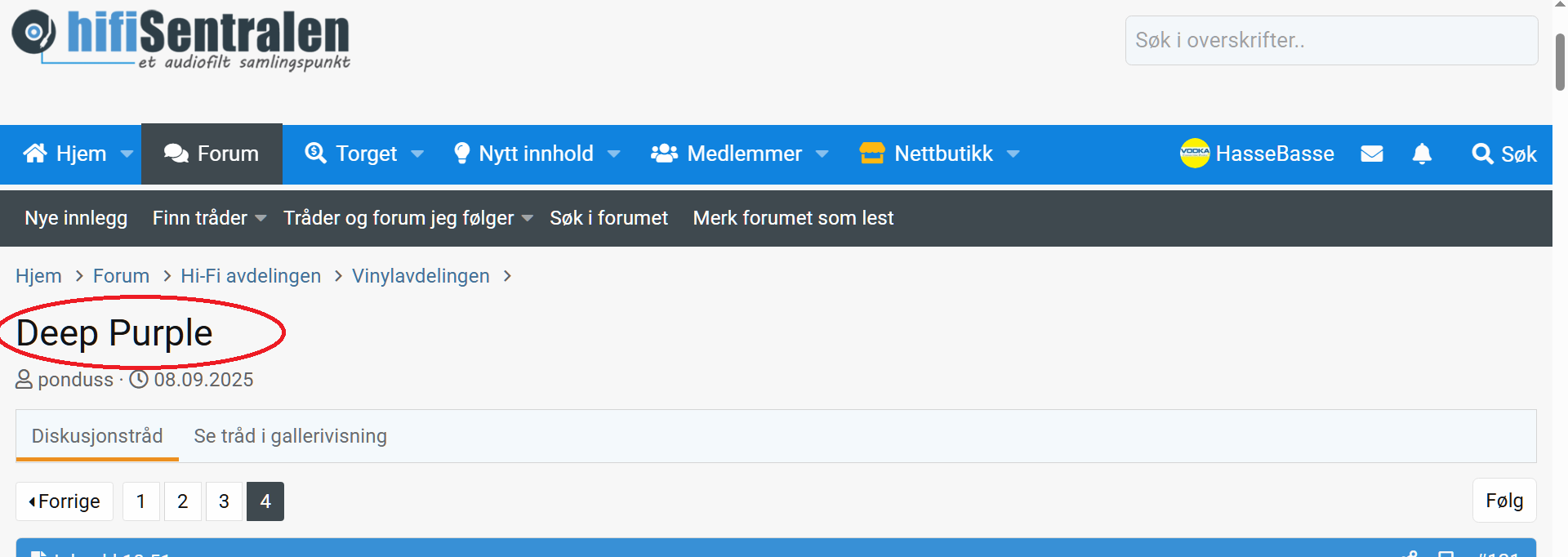
Task: Click the Søk i overskrifter search field
Action: point(1331,40)
